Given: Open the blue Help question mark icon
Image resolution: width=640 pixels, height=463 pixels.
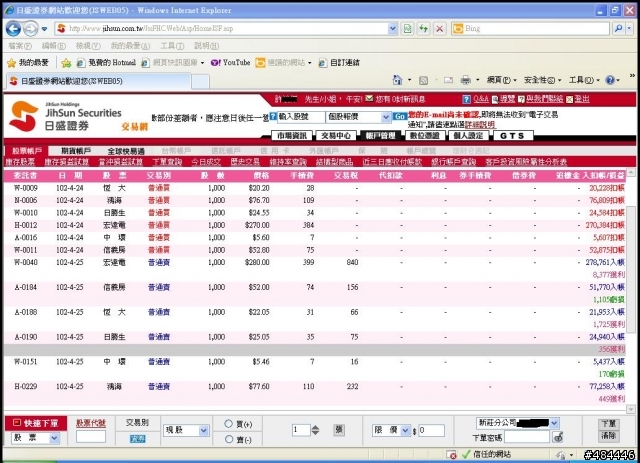Looking at the screenshot, I should click(x=610, y=80).
